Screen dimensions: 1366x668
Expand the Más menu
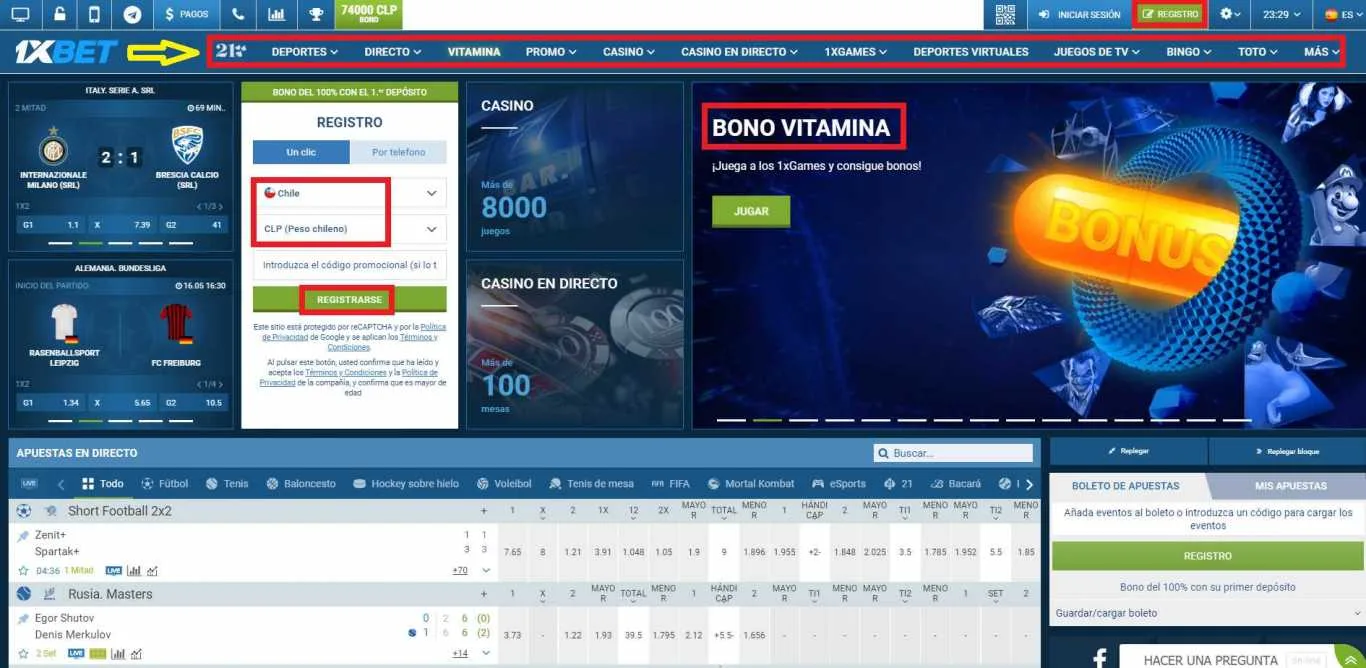pyautogui.click(x=1322, y=52)
